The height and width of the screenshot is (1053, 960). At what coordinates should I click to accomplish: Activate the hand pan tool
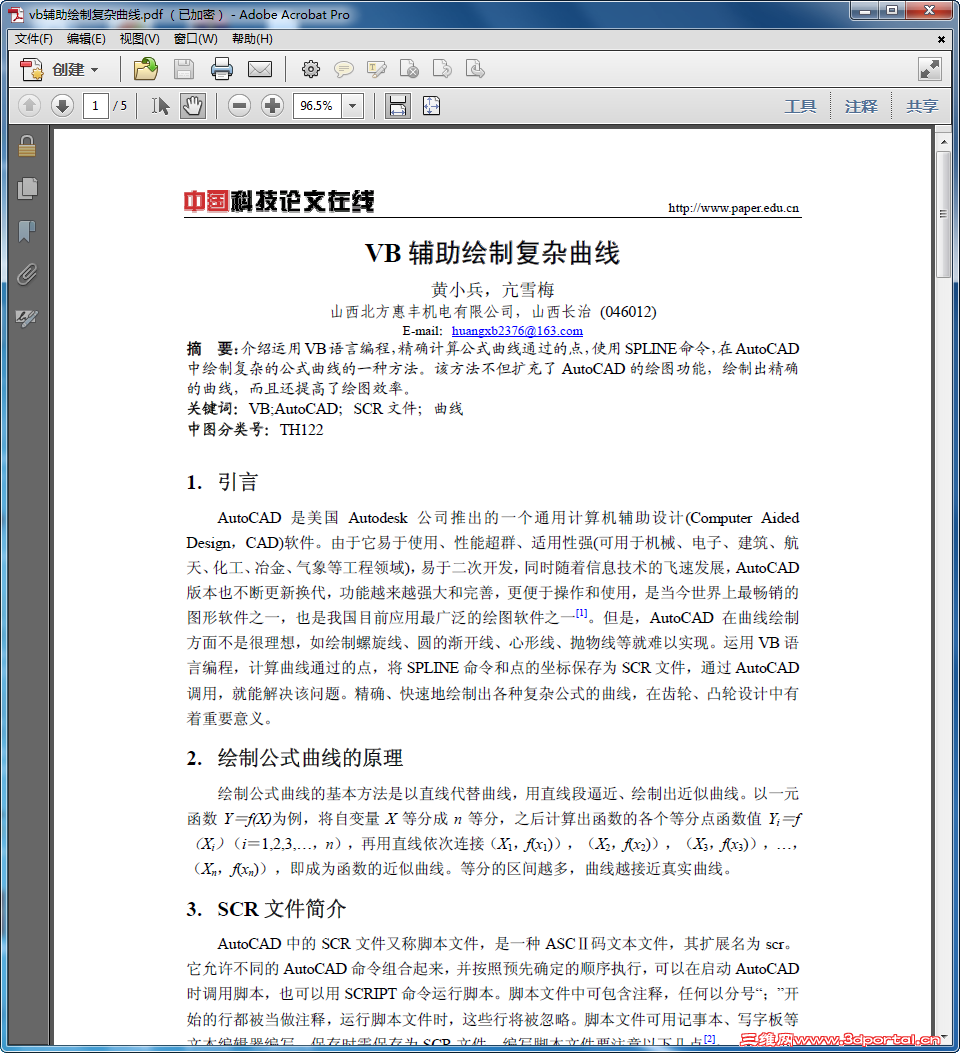coord(193,105)
